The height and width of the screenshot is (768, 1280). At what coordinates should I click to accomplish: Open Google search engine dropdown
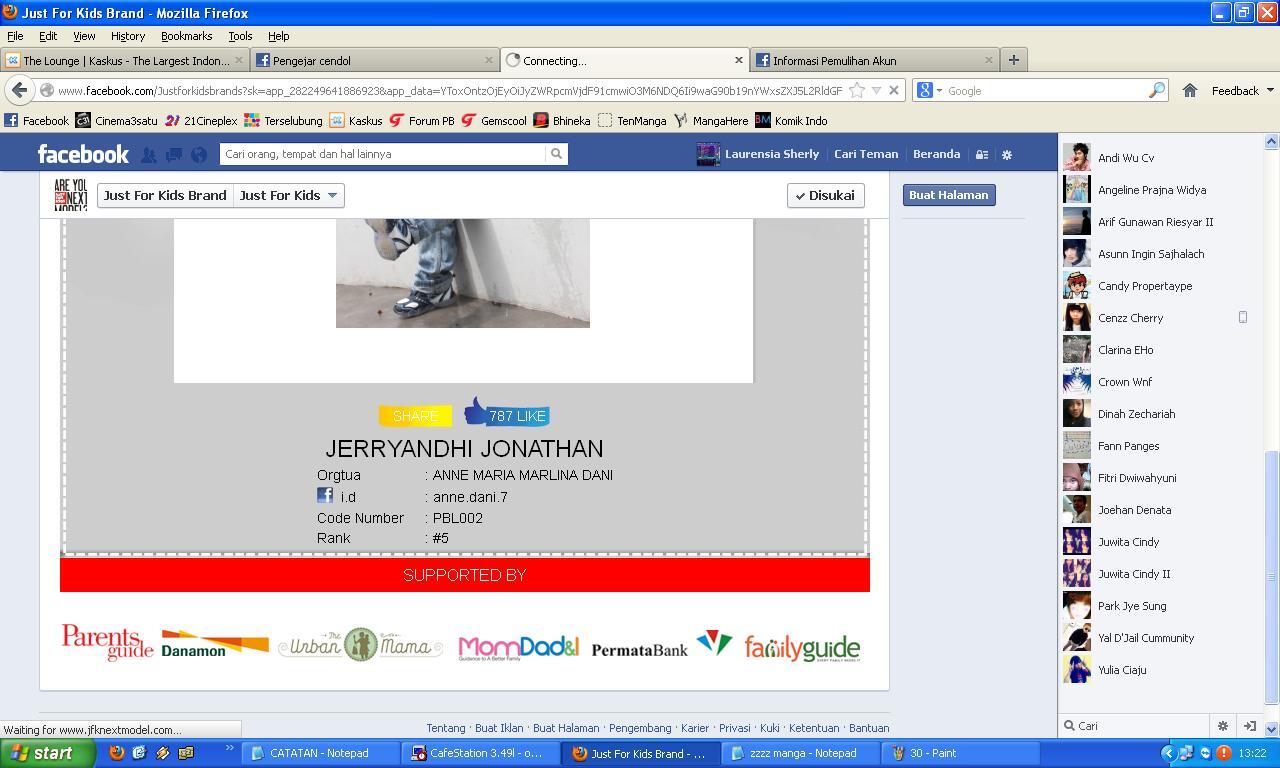929,90
